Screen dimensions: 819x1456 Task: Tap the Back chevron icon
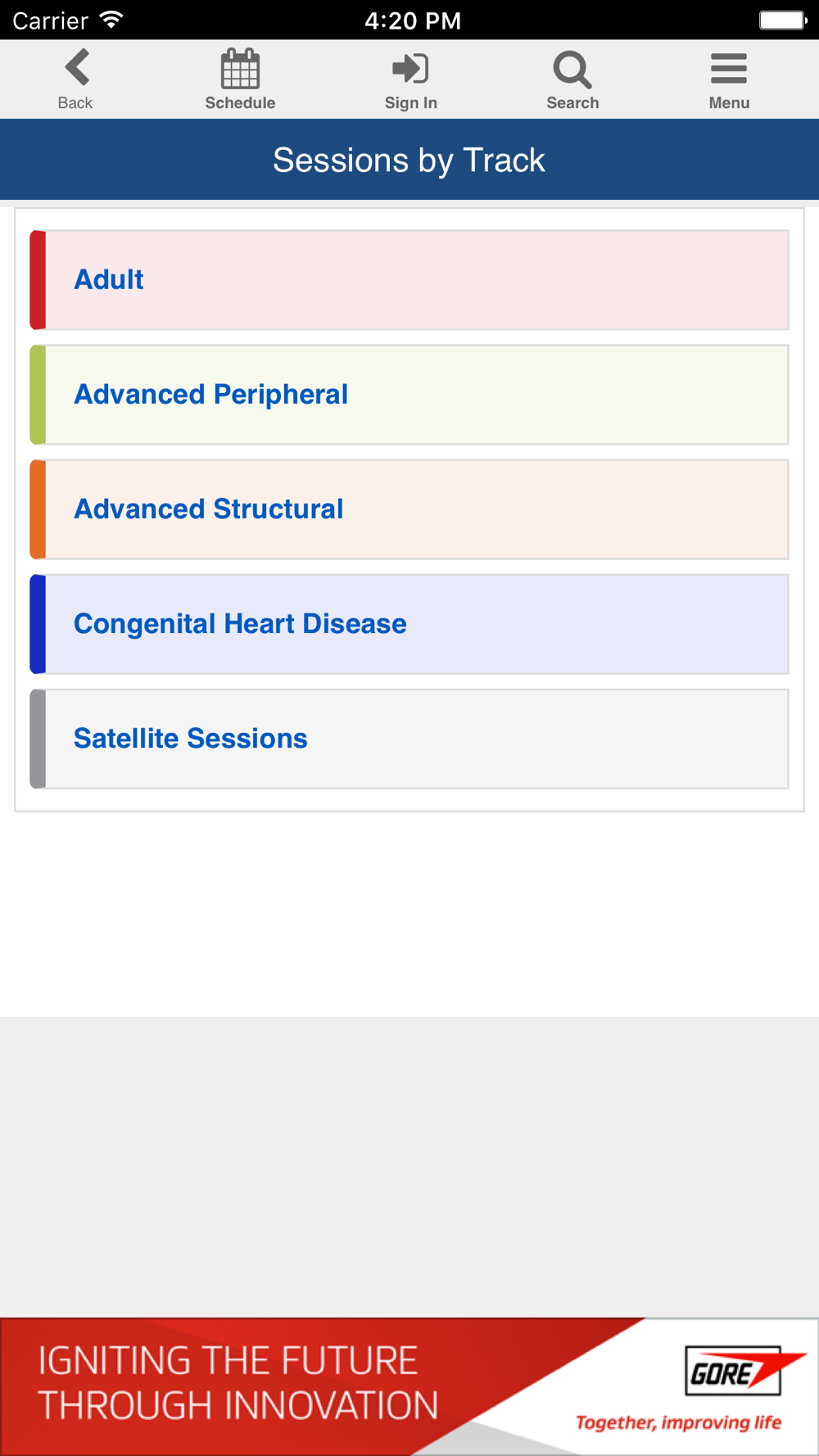[x=77, y=67]
